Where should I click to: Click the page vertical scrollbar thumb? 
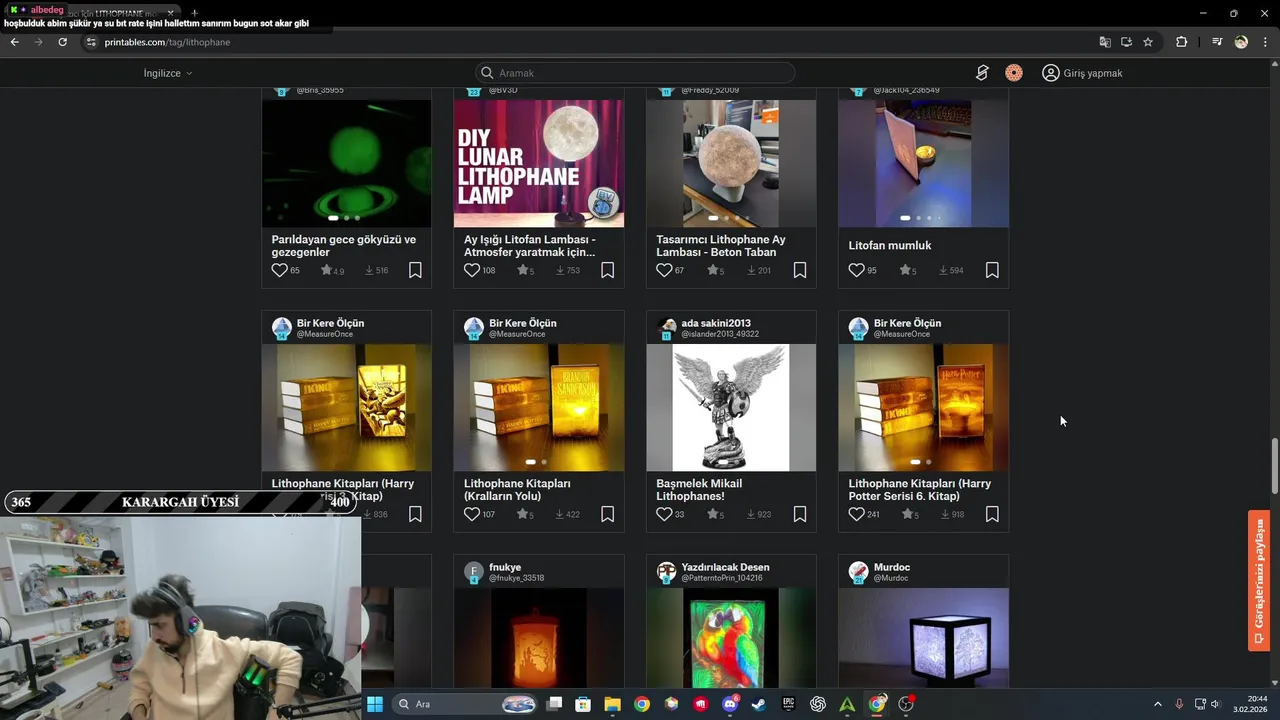click(1274, 465)
